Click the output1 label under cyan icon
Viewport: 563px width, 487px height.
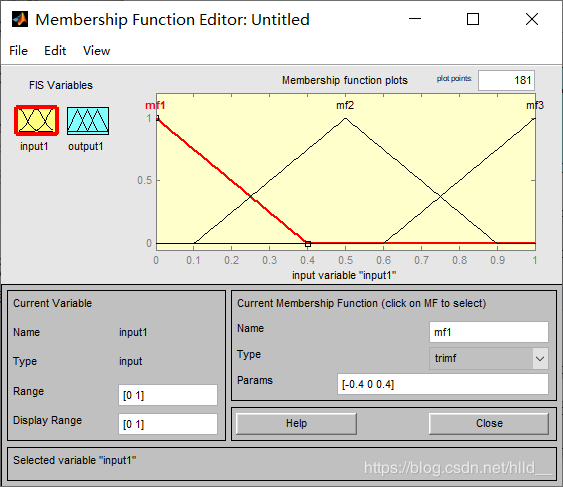click(x=86, y=147)
